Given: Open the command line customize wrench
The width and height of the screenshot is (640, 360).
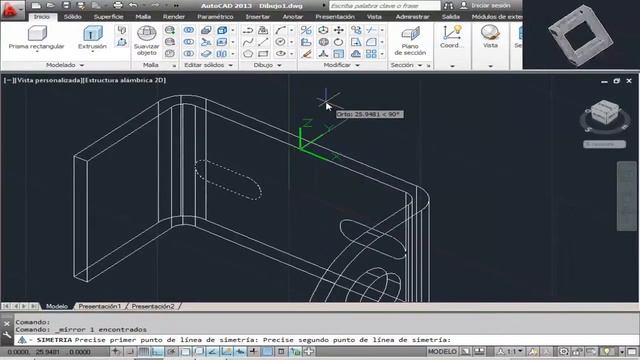Looking at the screenshot, I should (x=7, y=335).
